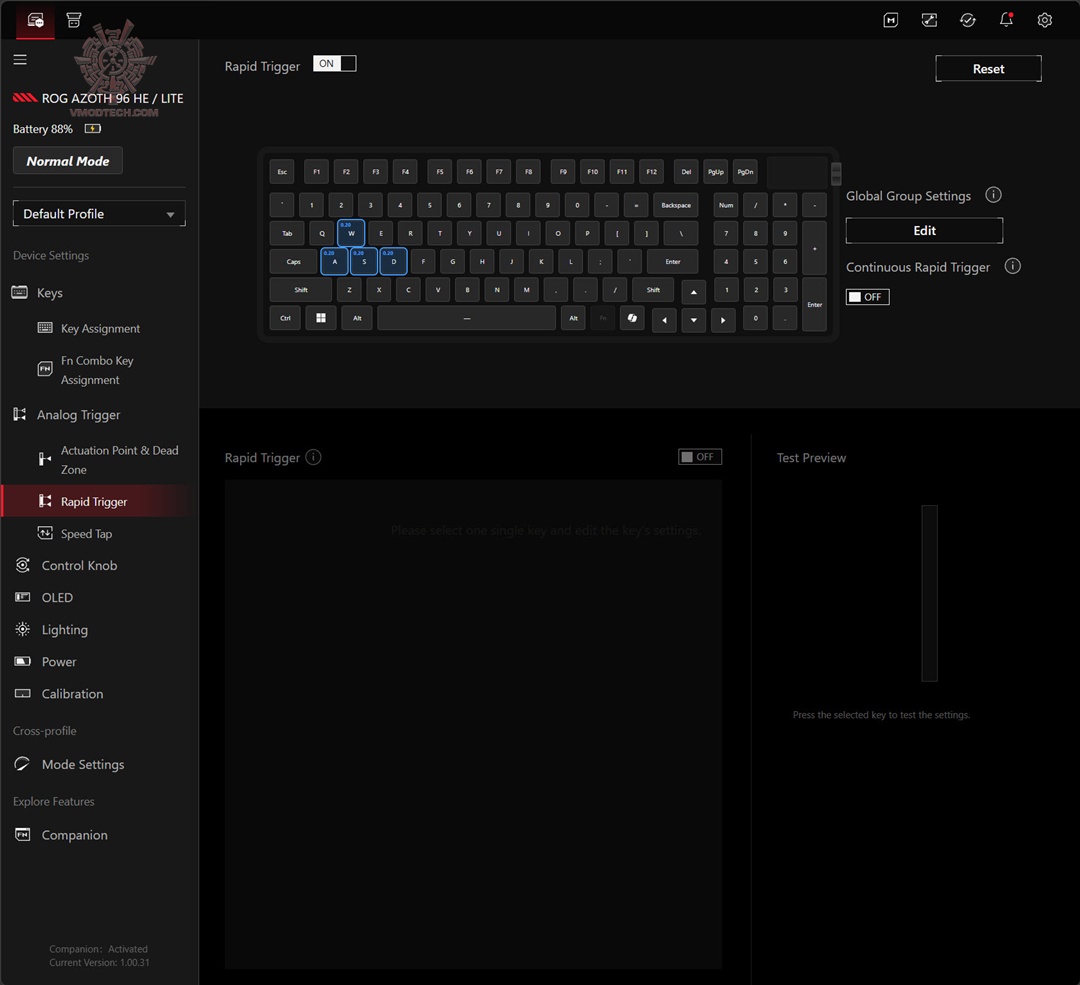The width and height of the screenshot is (1080, 985).
Task: Select the control knob on keyboard layout
Action: click(836, 174)
